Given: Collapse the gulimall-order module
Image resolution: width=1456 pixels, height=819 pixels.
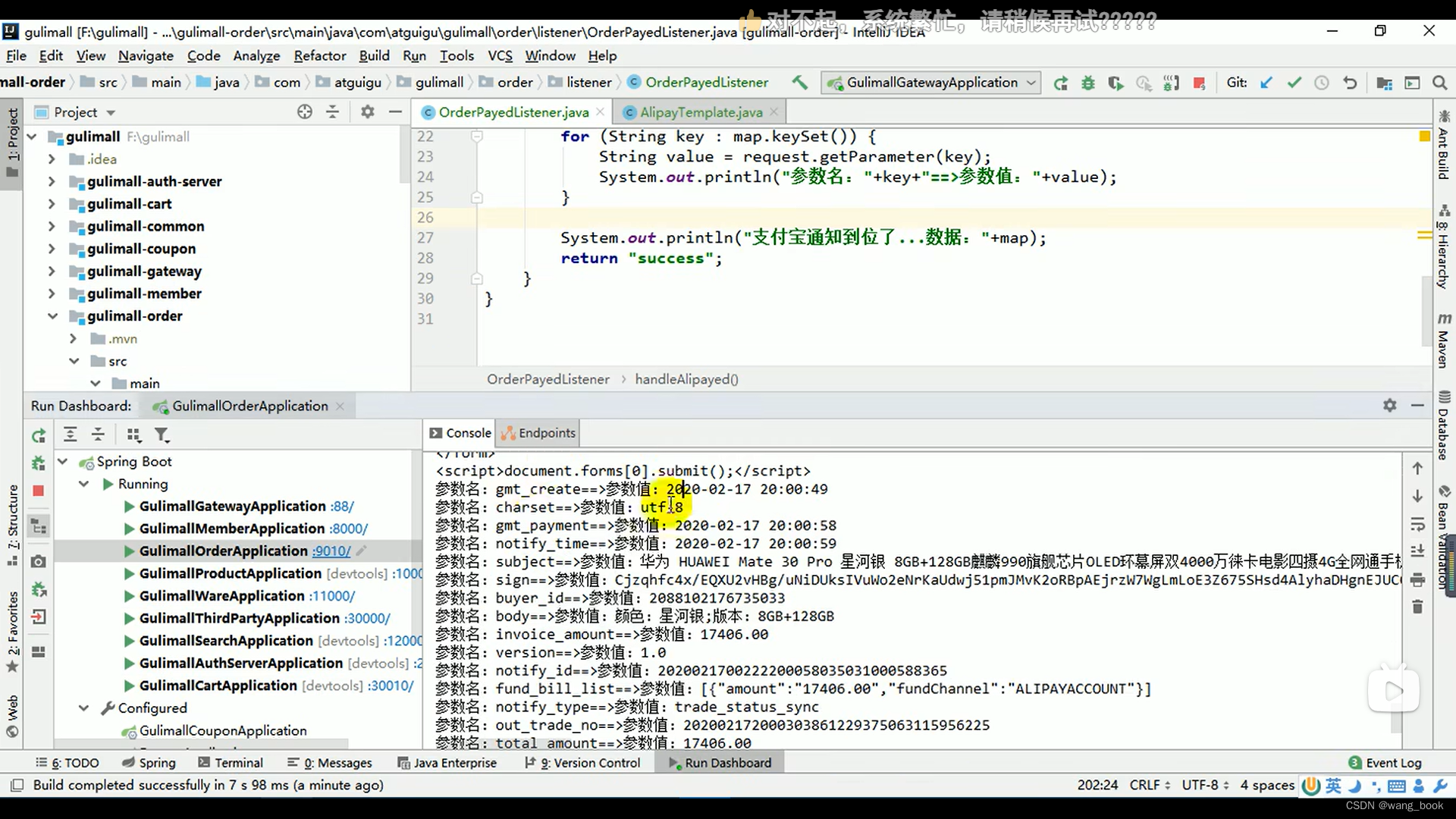Looking at the screenshot, I should 52,316.
